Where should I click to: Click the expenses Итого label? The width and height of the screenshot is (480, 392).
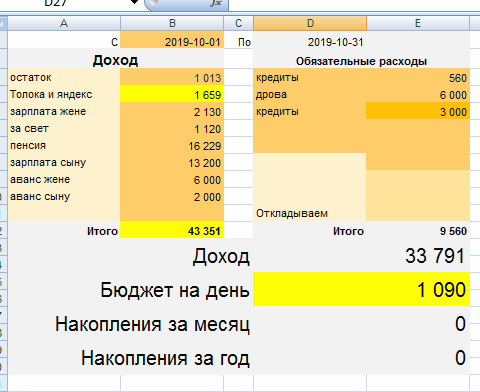[310, 230]
